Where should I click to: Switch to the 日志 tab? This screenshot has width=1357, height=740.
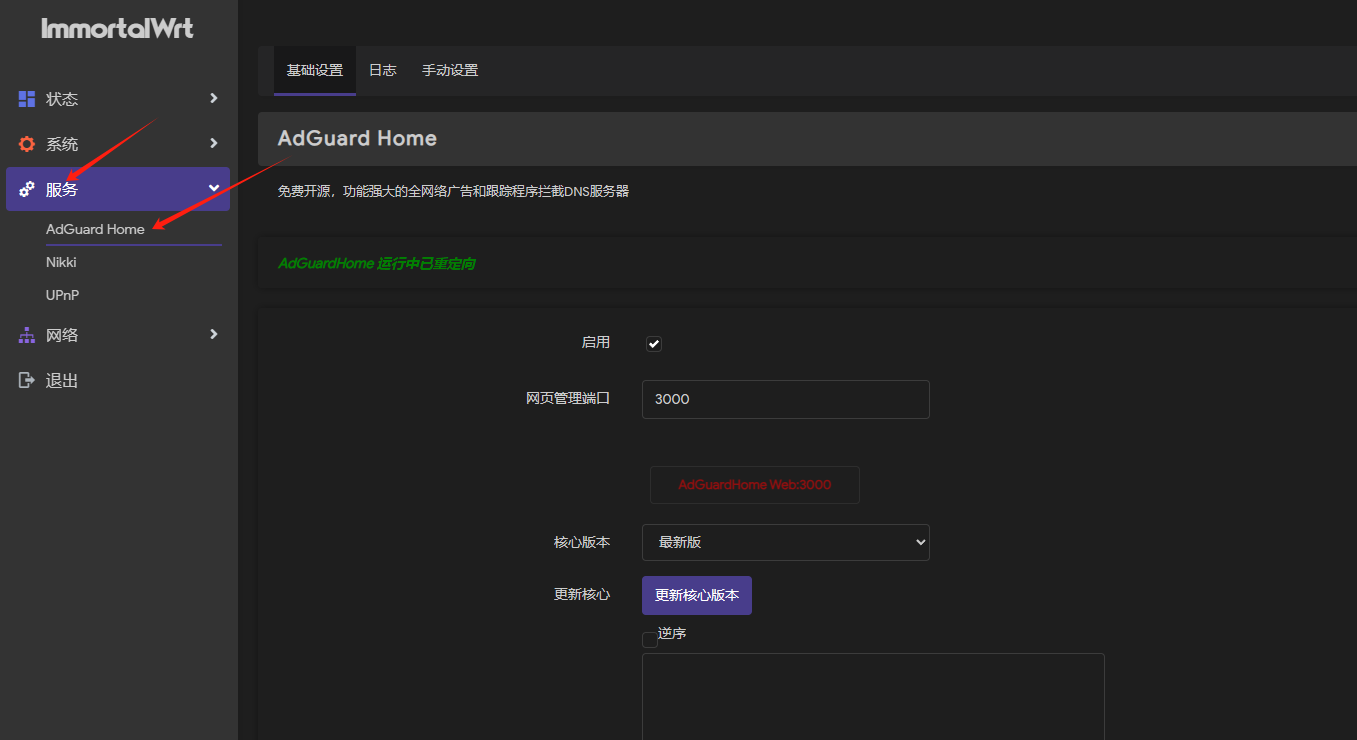tap(382, 70)
